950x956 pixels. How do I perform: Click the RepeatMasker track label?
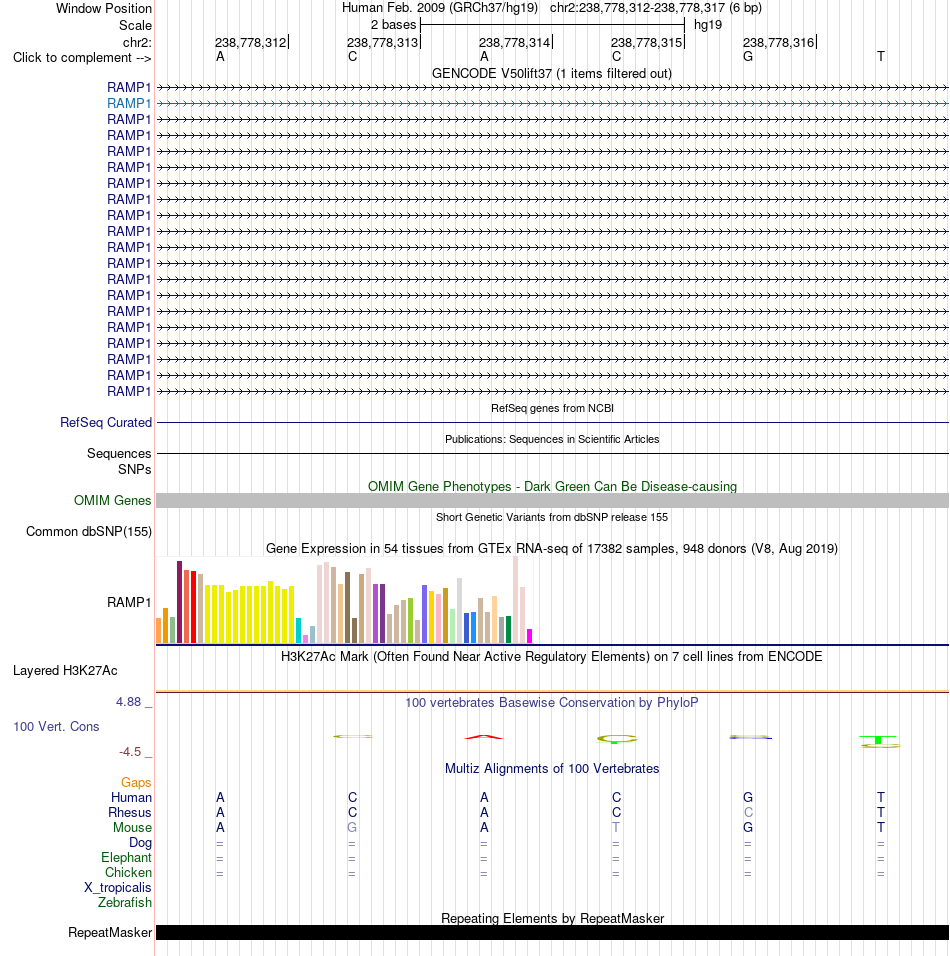(x=110, y=933)
